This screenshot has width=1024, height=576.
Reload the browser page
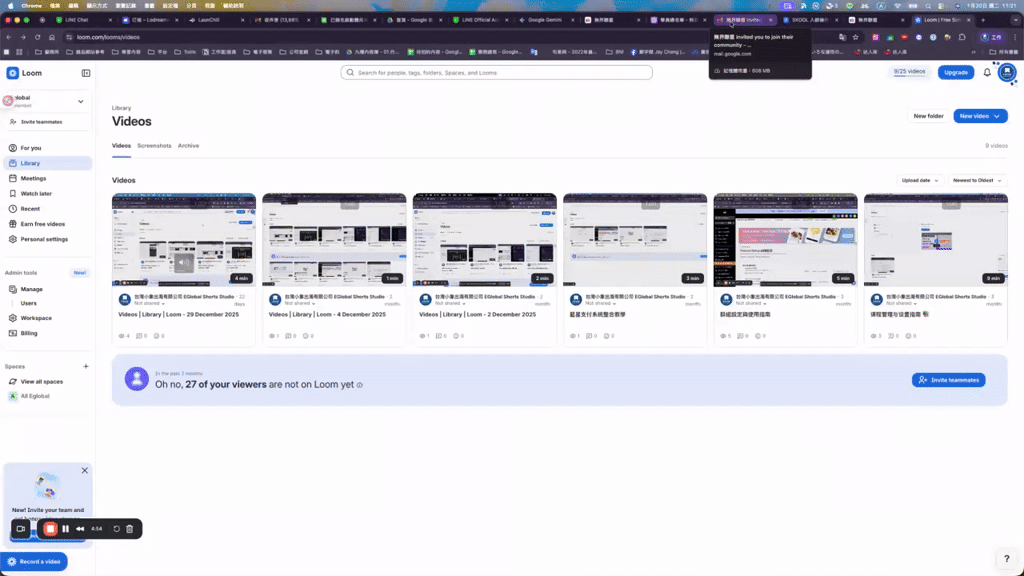tap(37, 37)
